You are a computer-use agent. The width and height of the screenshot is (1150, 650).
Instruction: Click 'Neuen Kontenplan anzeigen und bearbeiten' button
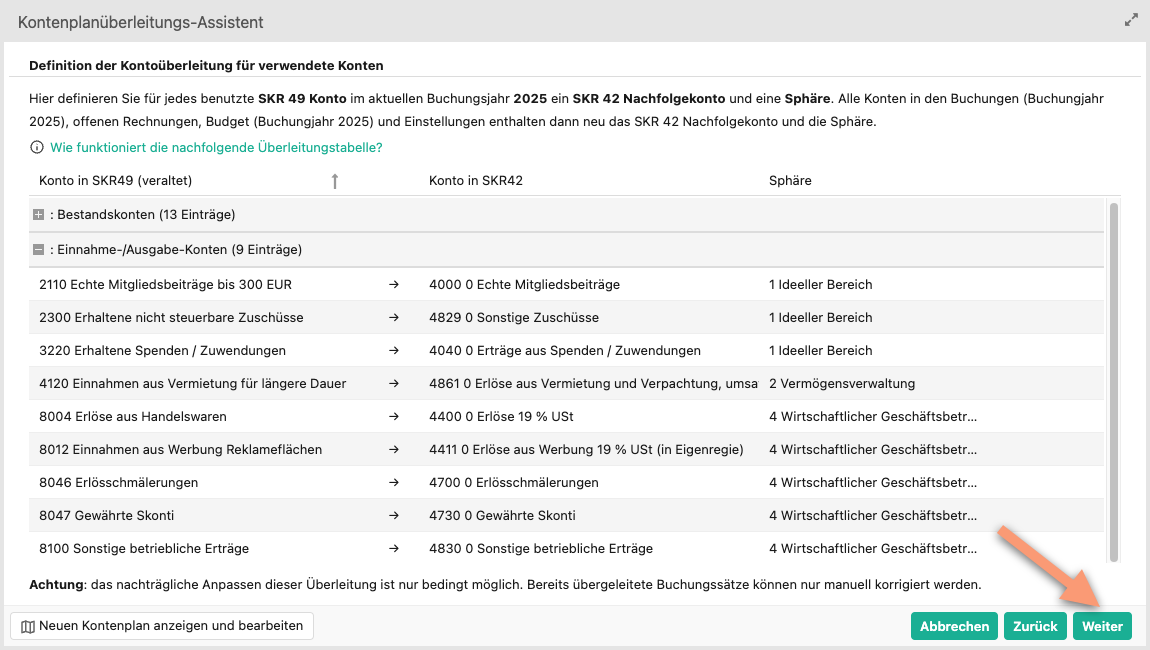click(x=162, y=626)
